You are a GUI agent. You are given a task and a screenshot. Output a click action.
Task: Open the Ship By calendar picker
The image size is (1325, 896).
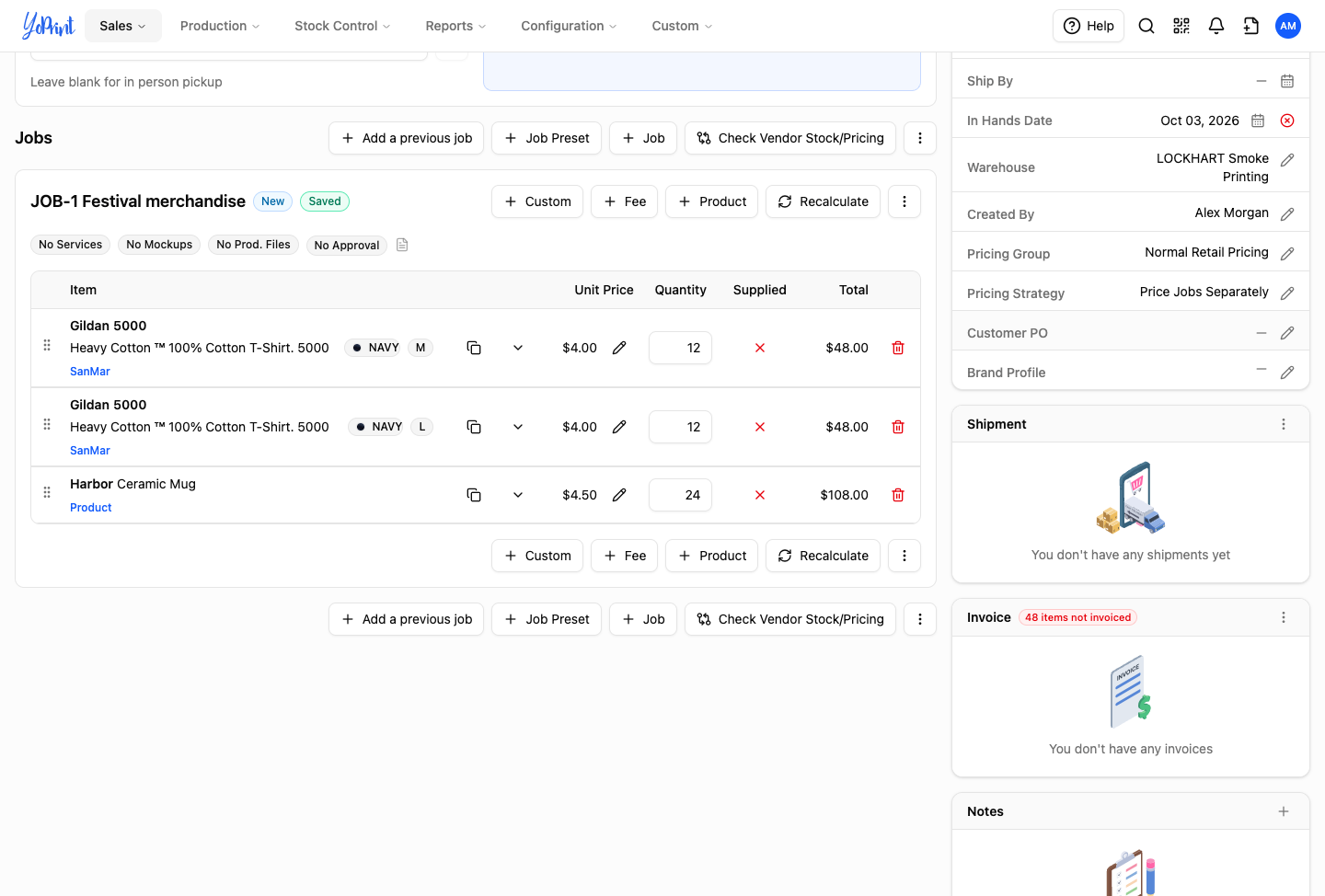1287,81
